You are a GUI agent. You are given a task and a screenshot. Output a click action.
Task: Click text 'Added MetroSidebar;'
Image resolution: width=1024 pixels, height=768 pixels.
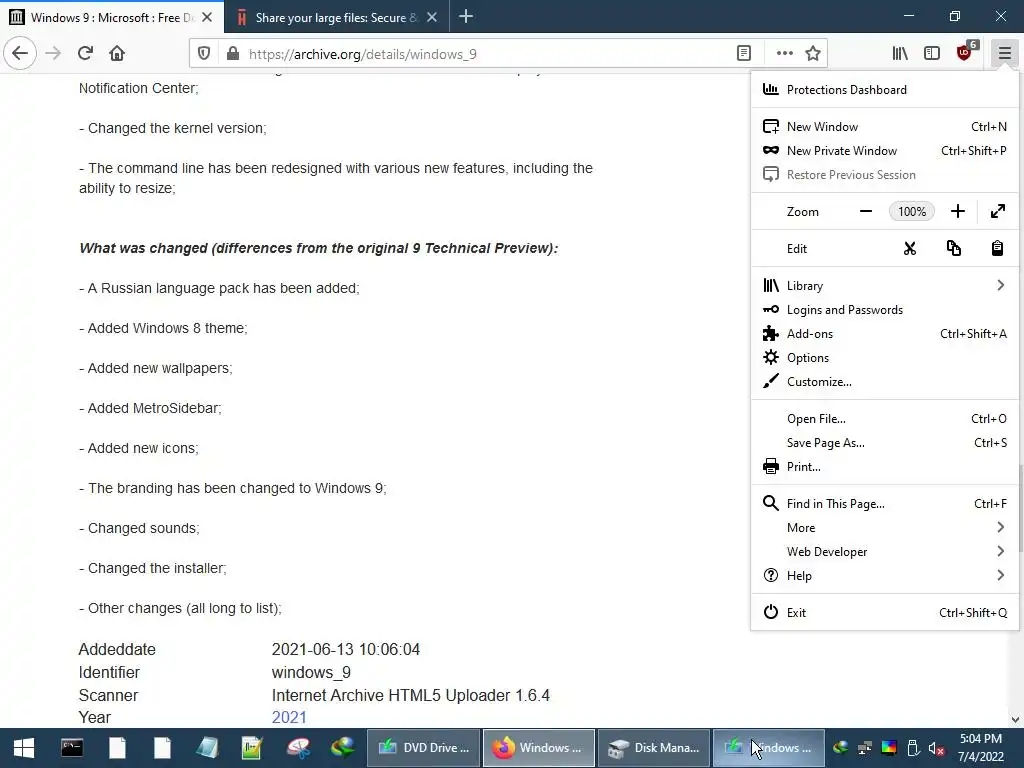point(150,408)
